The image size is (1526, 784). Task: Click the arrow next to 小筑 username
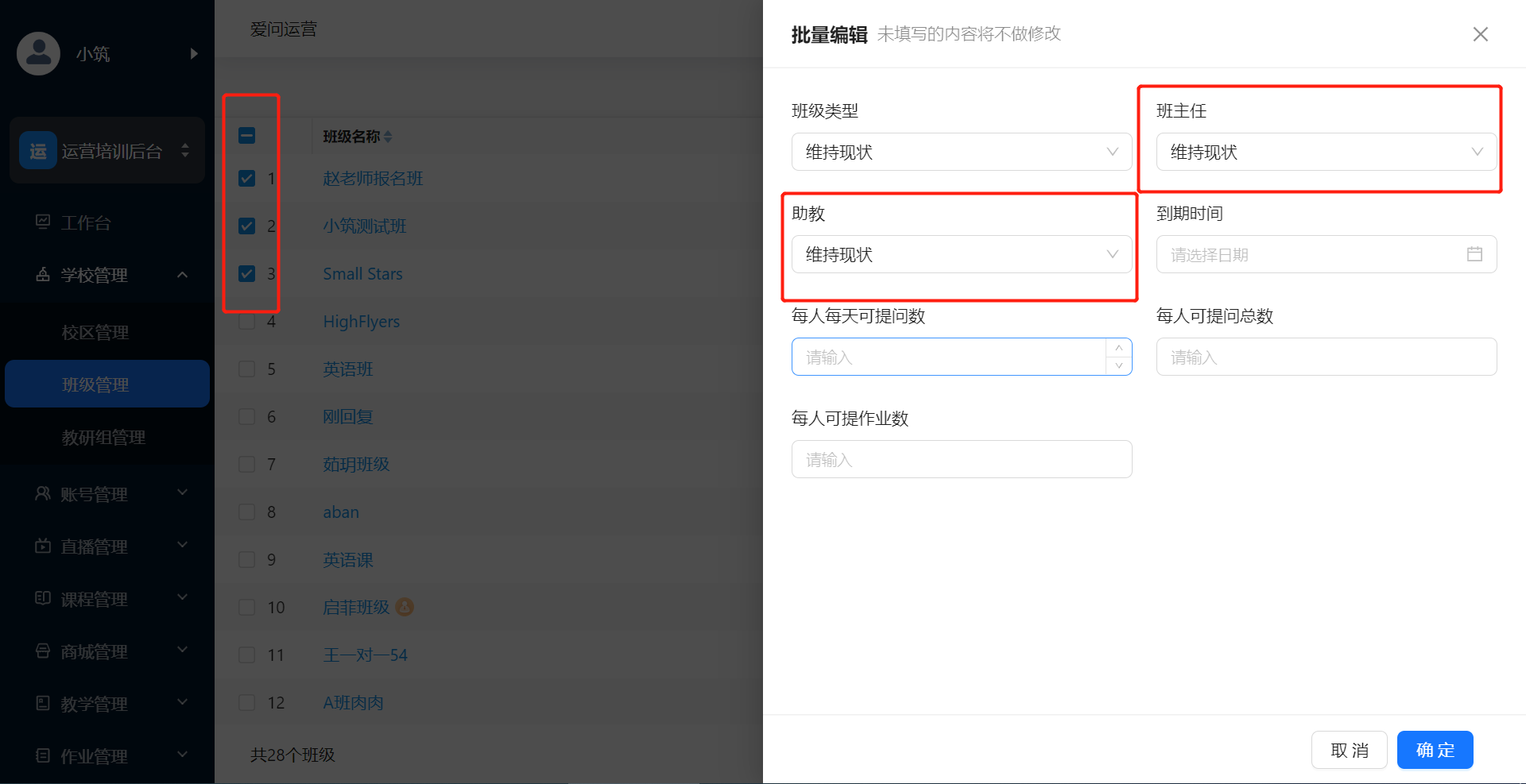click(194, 53)
